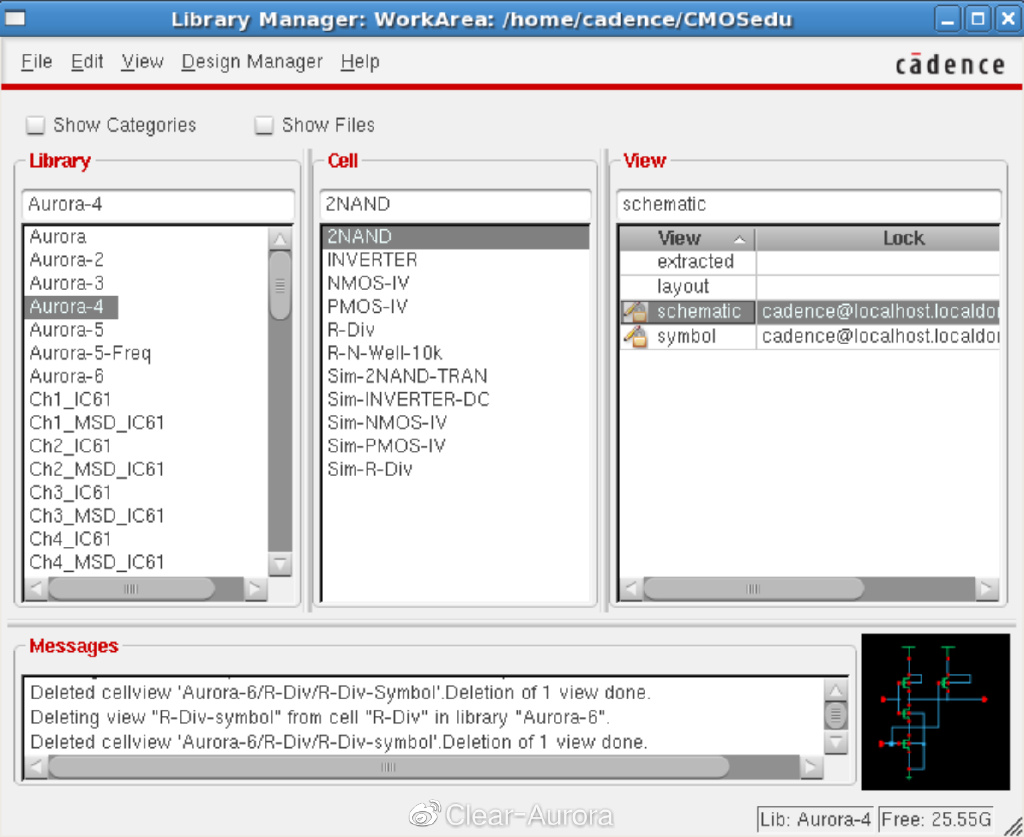Click the View panel horizontal scrollbar thumb
Viewport: 1024px width, 837px height.
coord(754,589)
